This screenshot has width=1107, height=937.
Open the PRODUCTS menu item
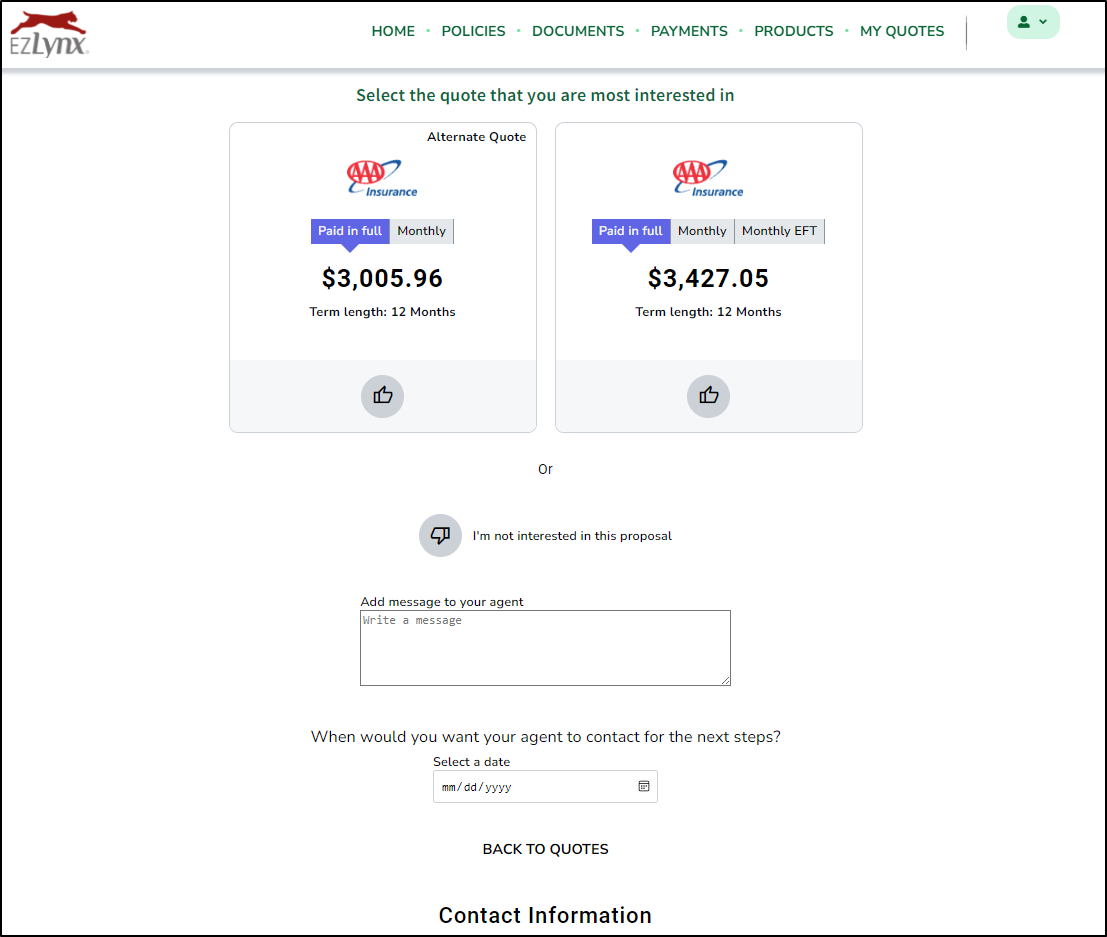[794, 31]
